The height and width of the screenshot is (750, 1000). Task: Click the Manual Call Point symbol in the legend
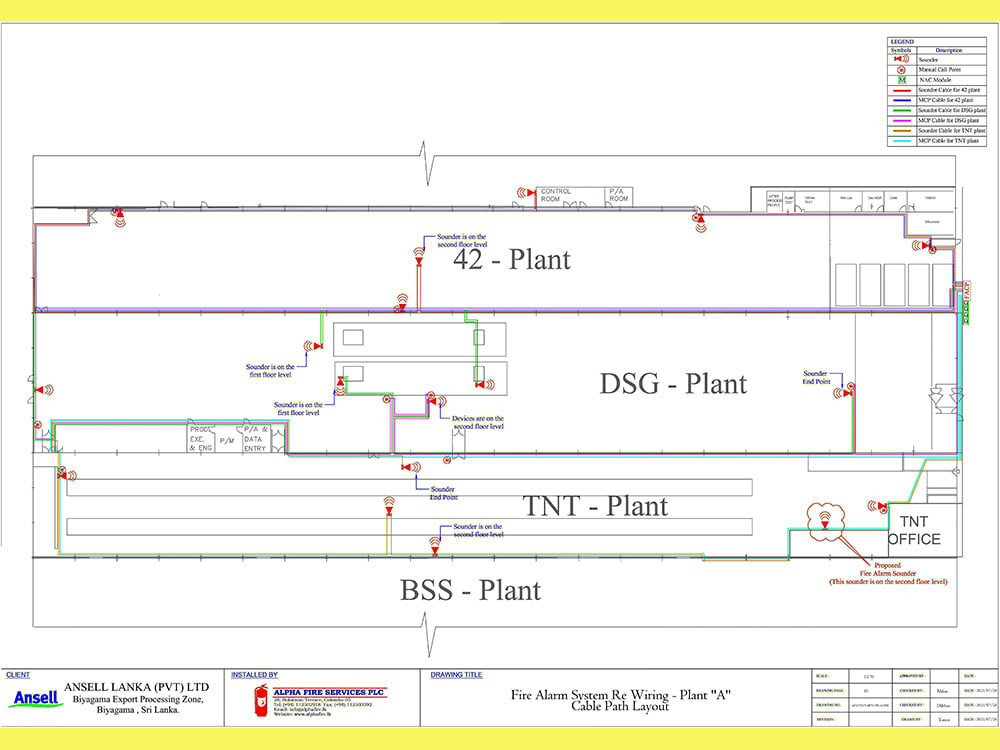coord(903,69)
